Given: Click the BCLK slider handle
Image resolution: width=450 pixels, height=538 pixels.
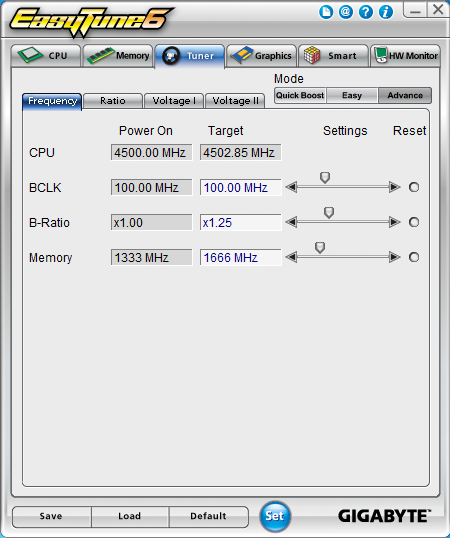Looking at the screenshot, I should 325,178.
